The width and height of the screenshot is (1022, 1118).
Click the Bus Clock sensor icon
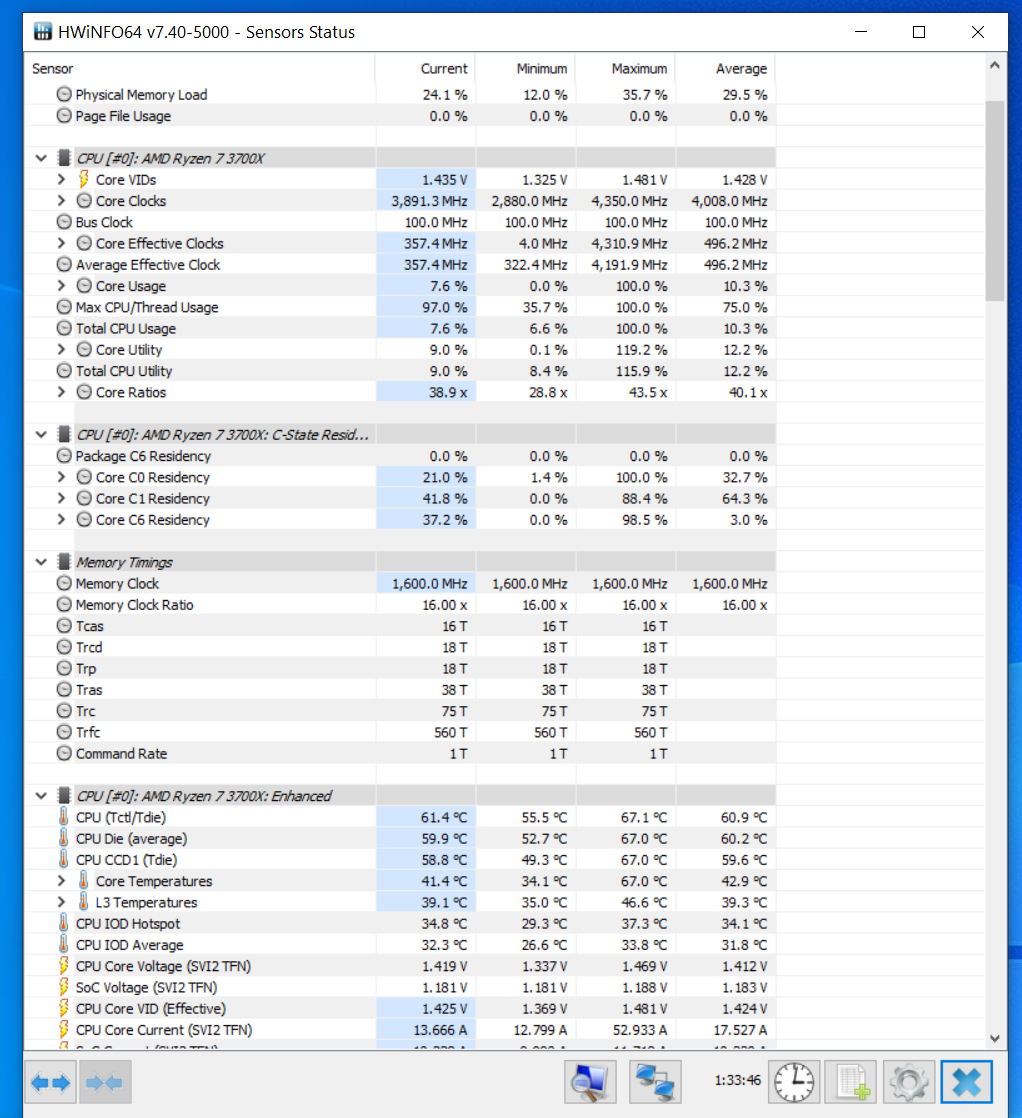tap(64, 222)
